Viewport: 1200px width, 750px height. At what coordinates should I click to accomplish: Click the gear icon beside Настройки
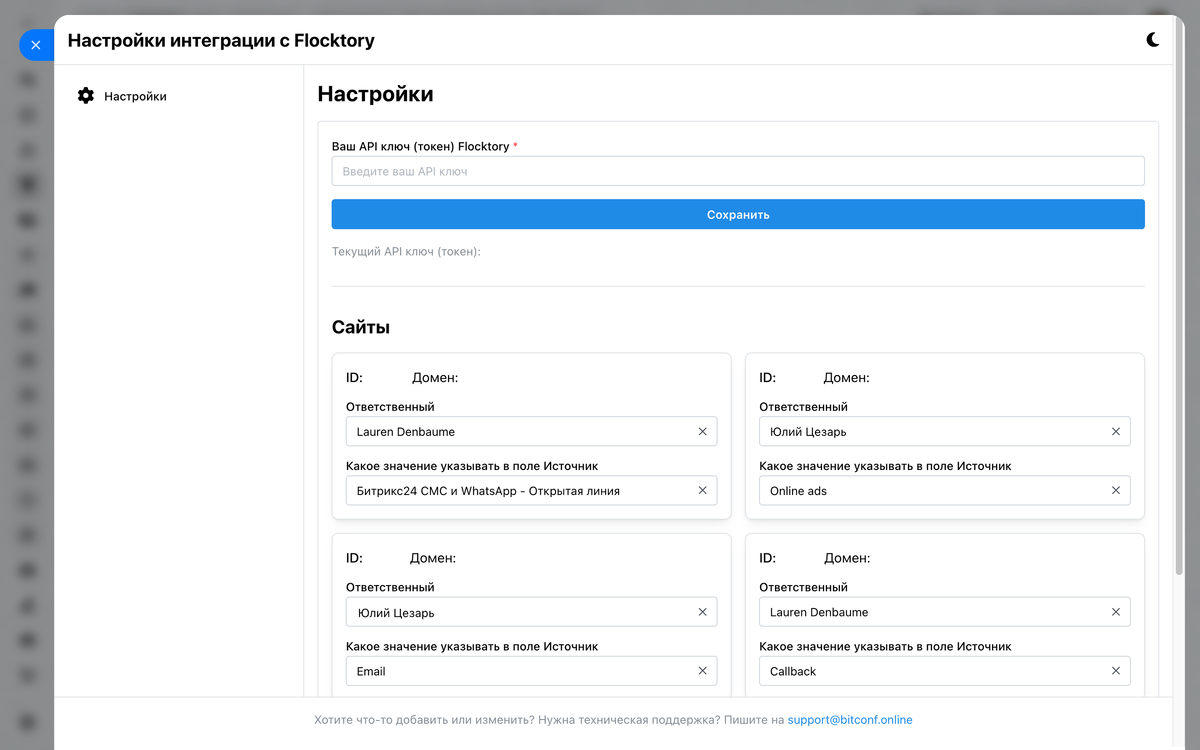(86, 96)
